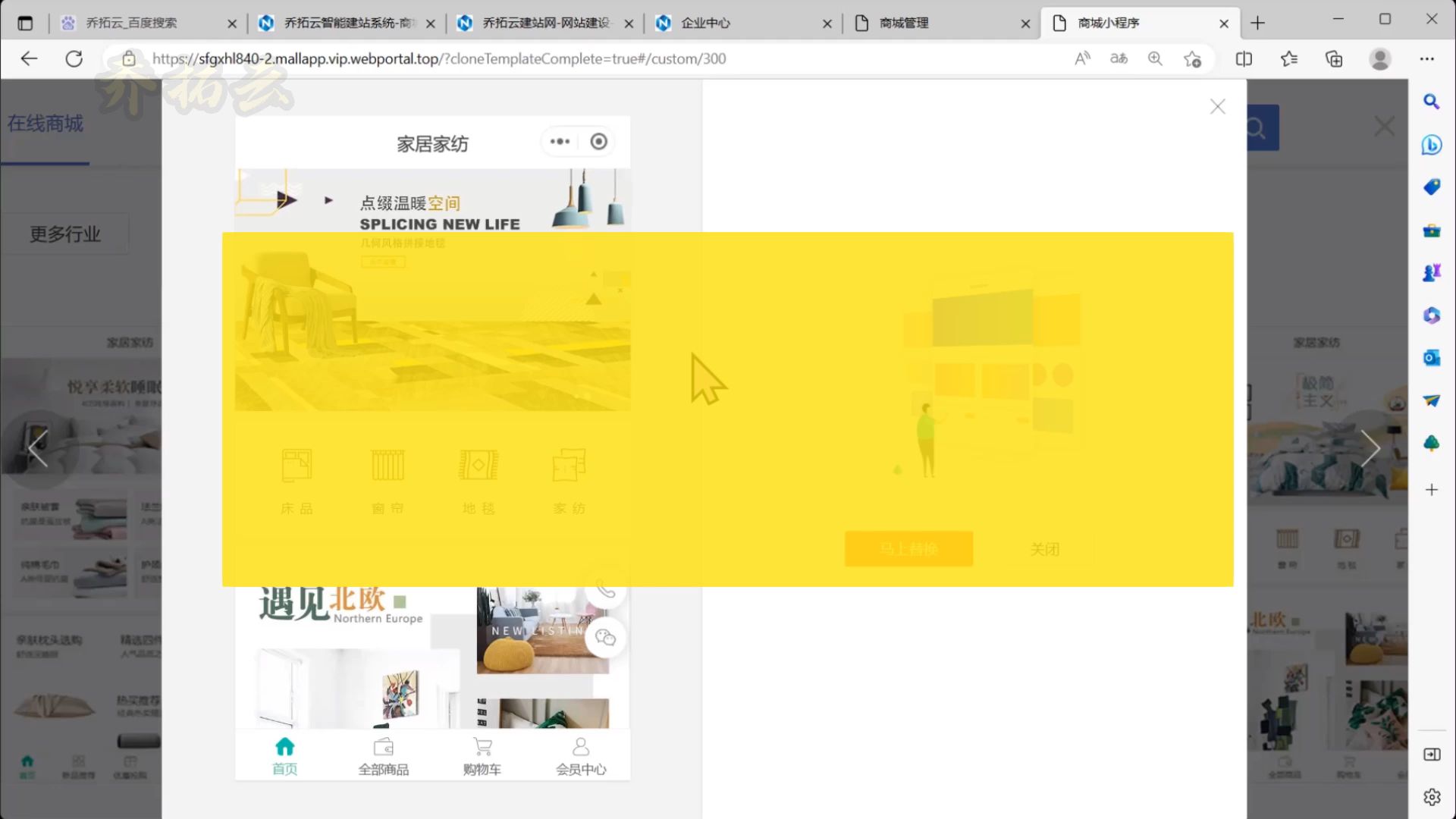Open 首页 in preview bottom nav
Screen dimensions: 1456x819
click(285, 757)
